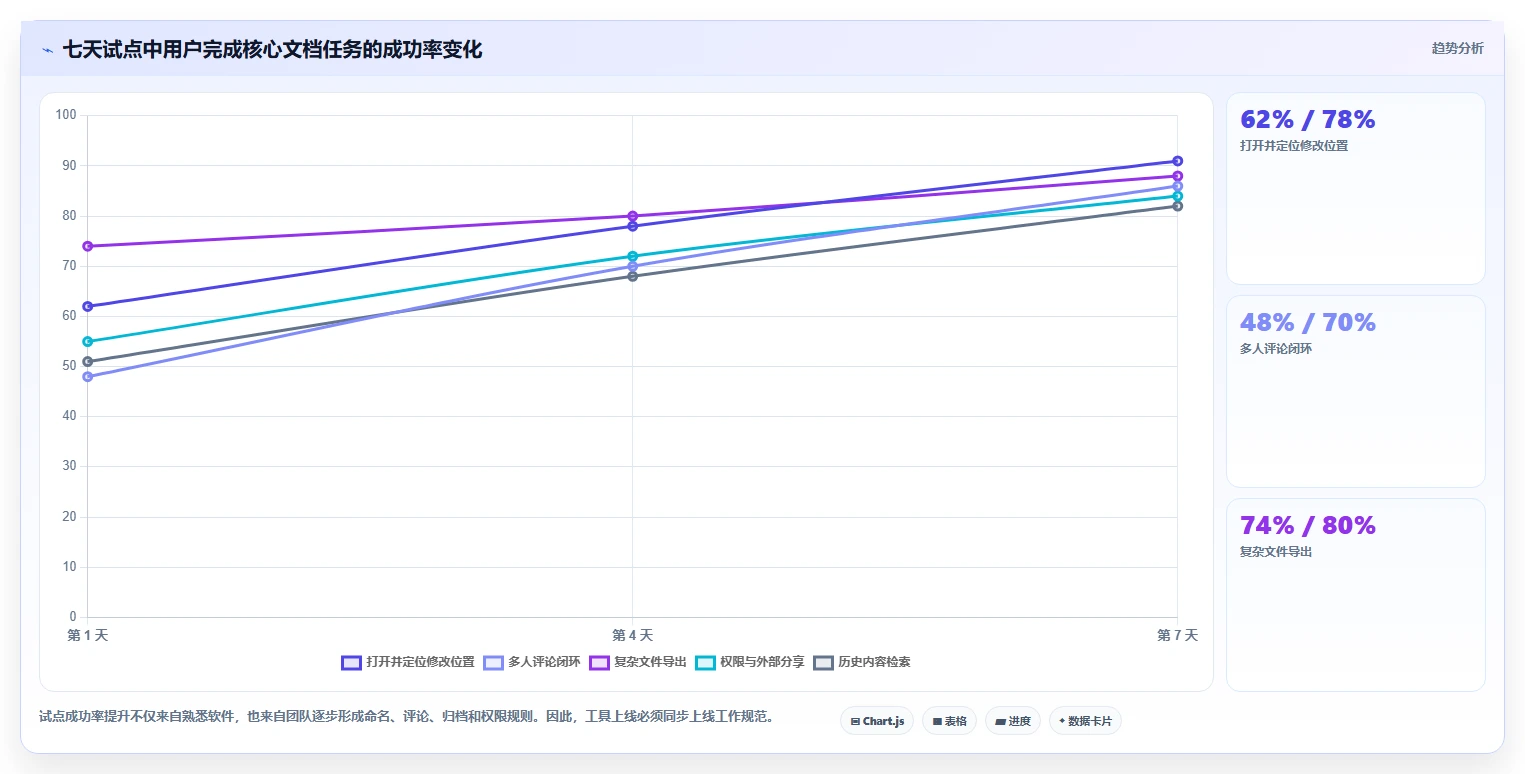
Task: Click the 第 1 天 axis label
Action: pos(88,635)
